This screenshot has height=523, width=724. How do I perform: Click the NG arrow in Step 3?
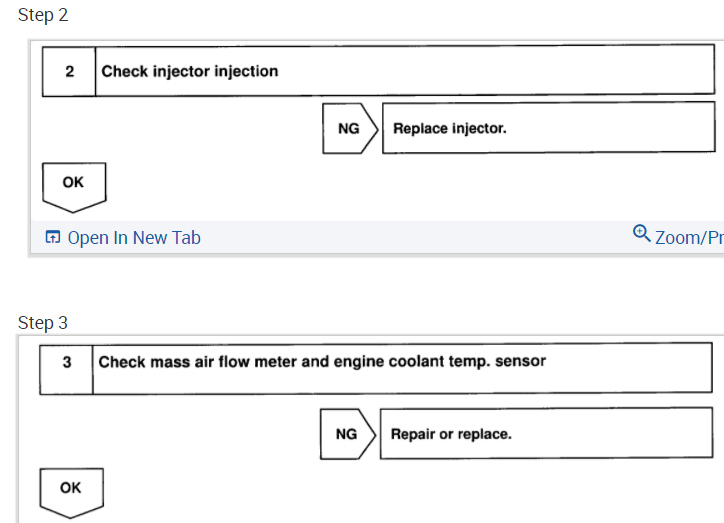347,435
